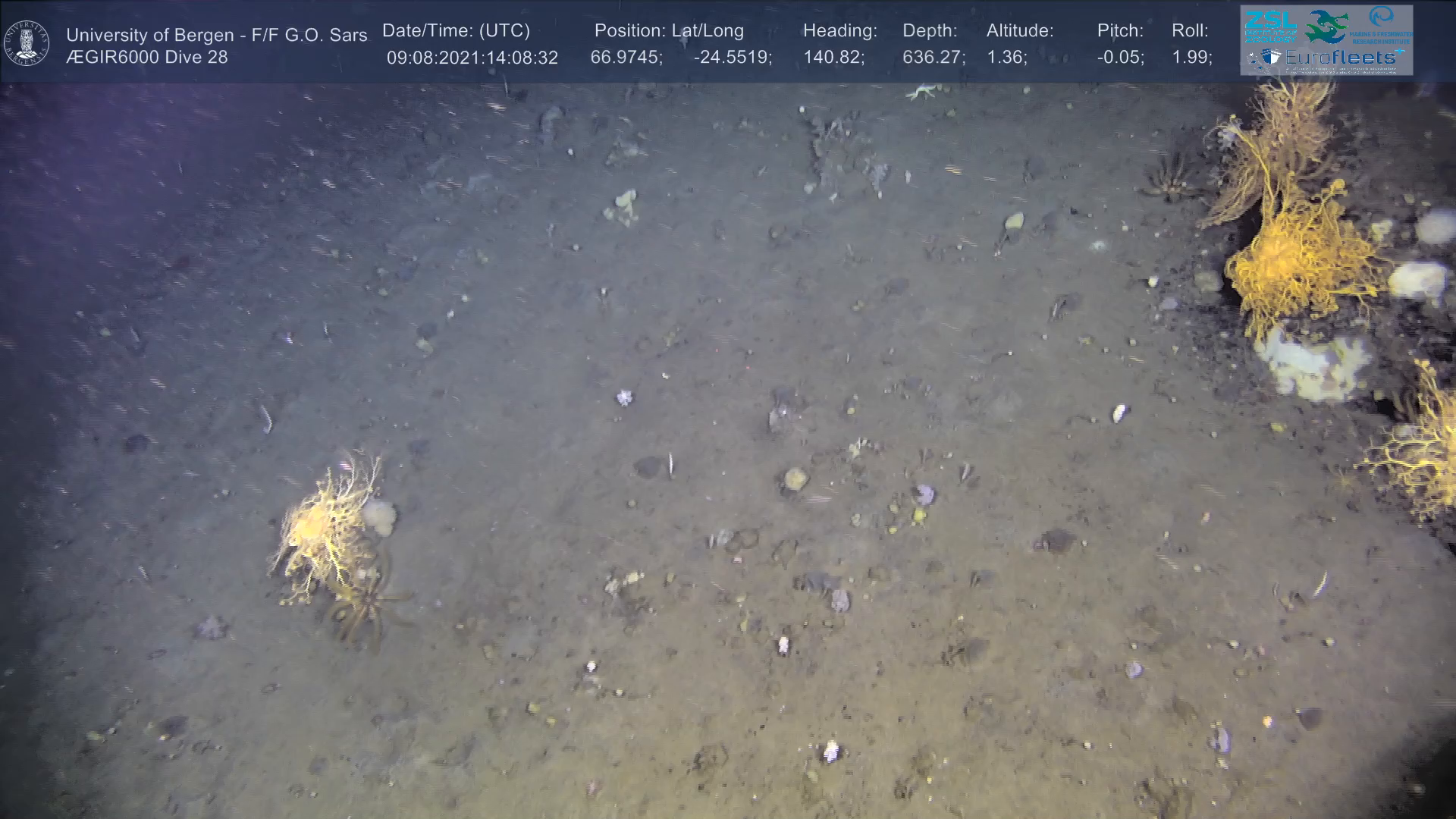Click the Depth value 636.27
The width and height of the screenshot is (1456, 819).
[933, 58]
